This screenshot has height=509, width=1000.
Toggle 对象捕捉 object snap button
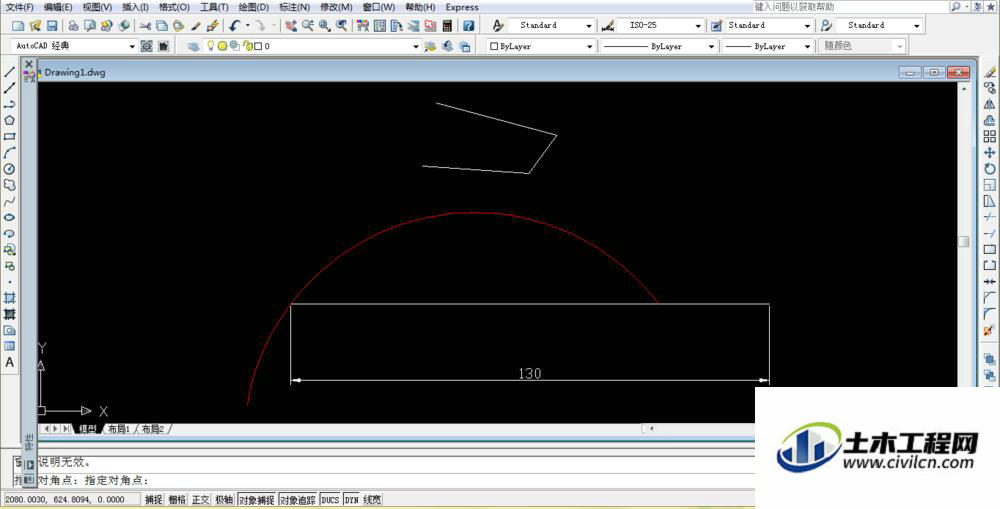(256, 500)
